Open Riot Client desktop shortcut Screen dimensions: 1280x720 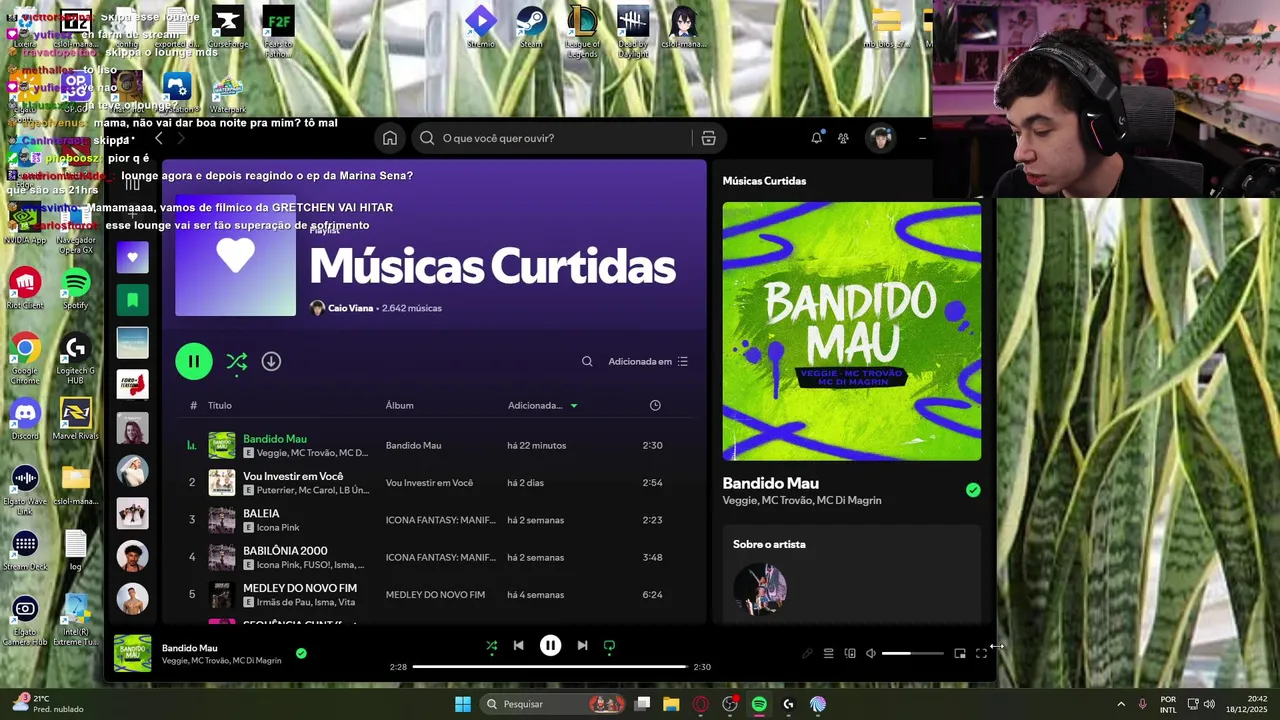click(x=25, y=288)
